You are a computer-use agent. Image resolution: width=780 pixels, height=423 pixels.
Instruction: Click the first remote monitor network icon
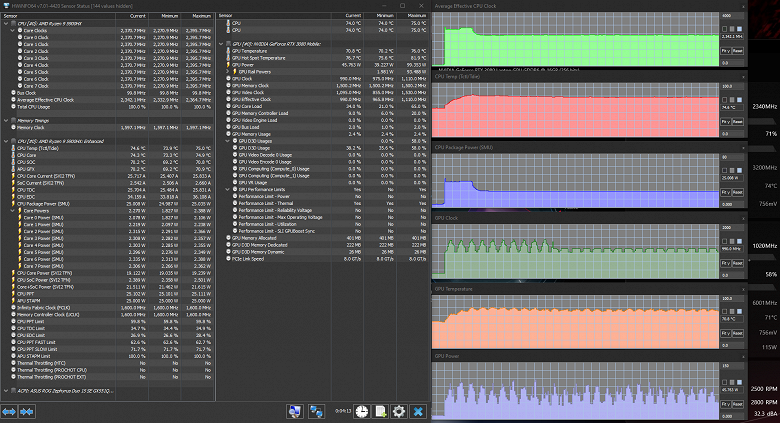295,411
